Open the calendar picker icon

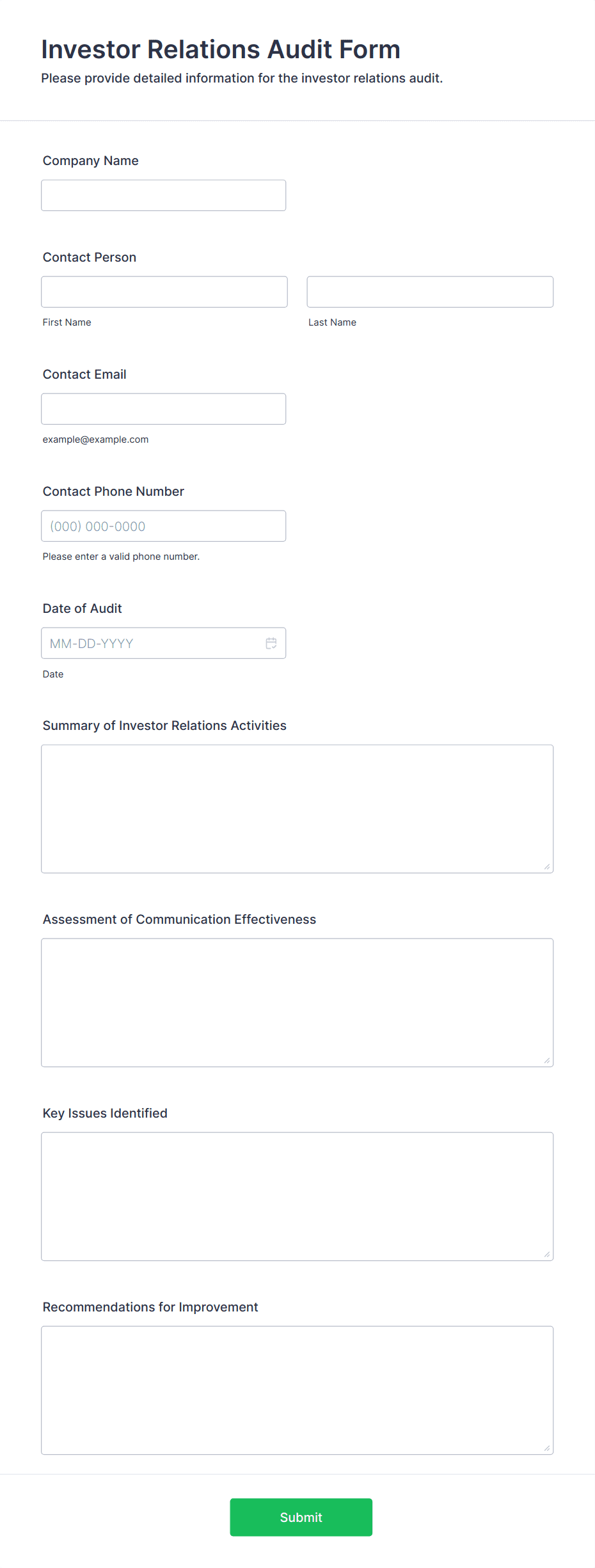271,643
